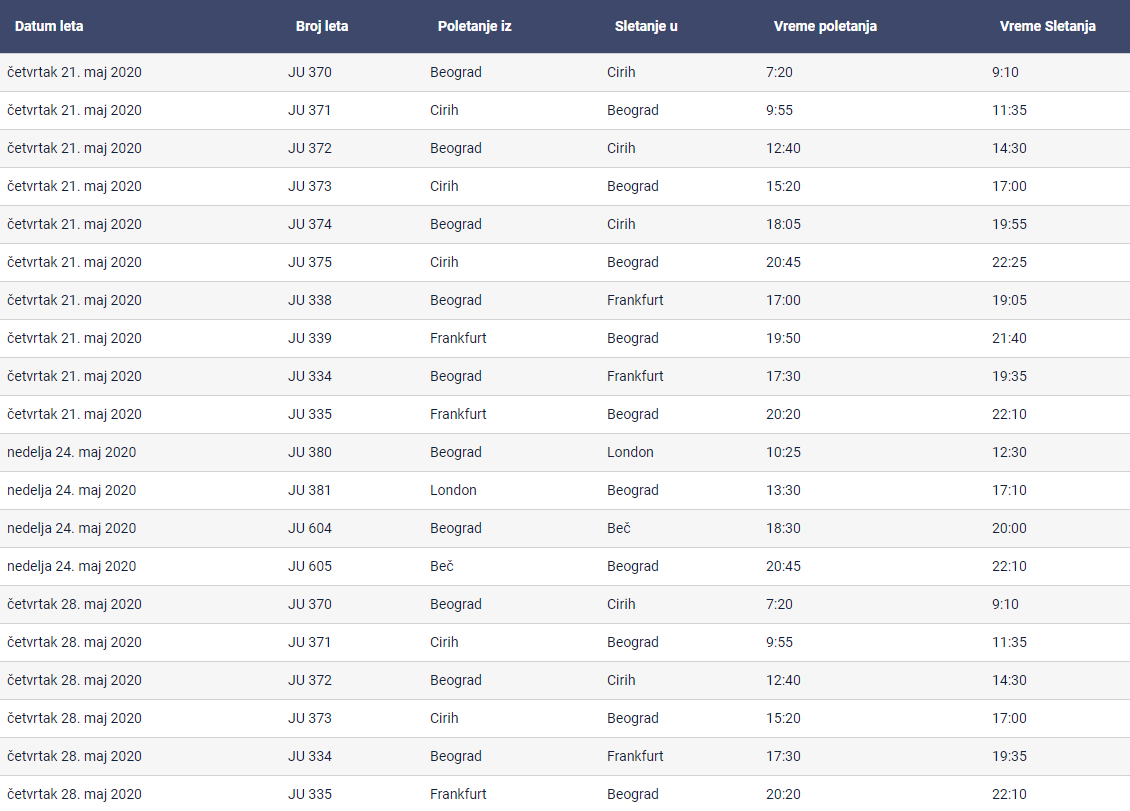Select the Poletanje iz column header
1130x811 pixels.
(474, 26)
